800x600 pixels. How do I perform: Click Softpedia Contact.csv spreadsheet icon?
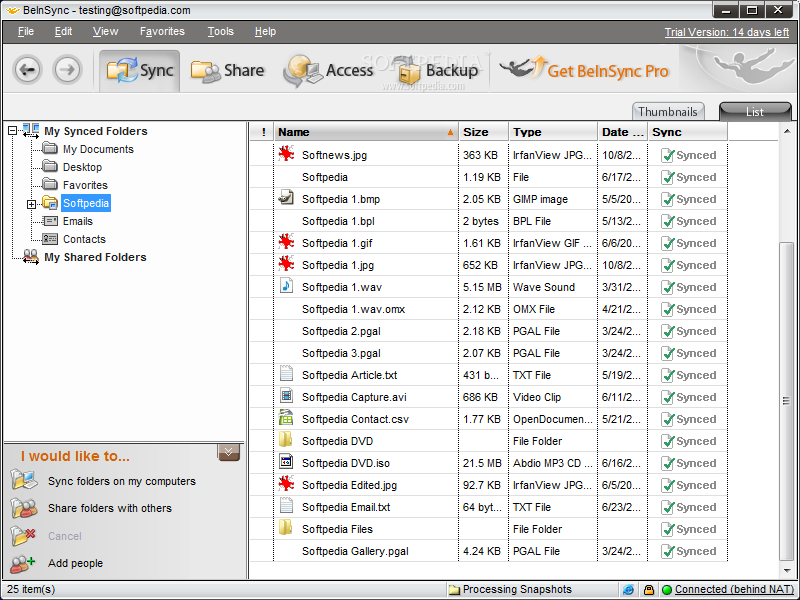tap(286, 417)
